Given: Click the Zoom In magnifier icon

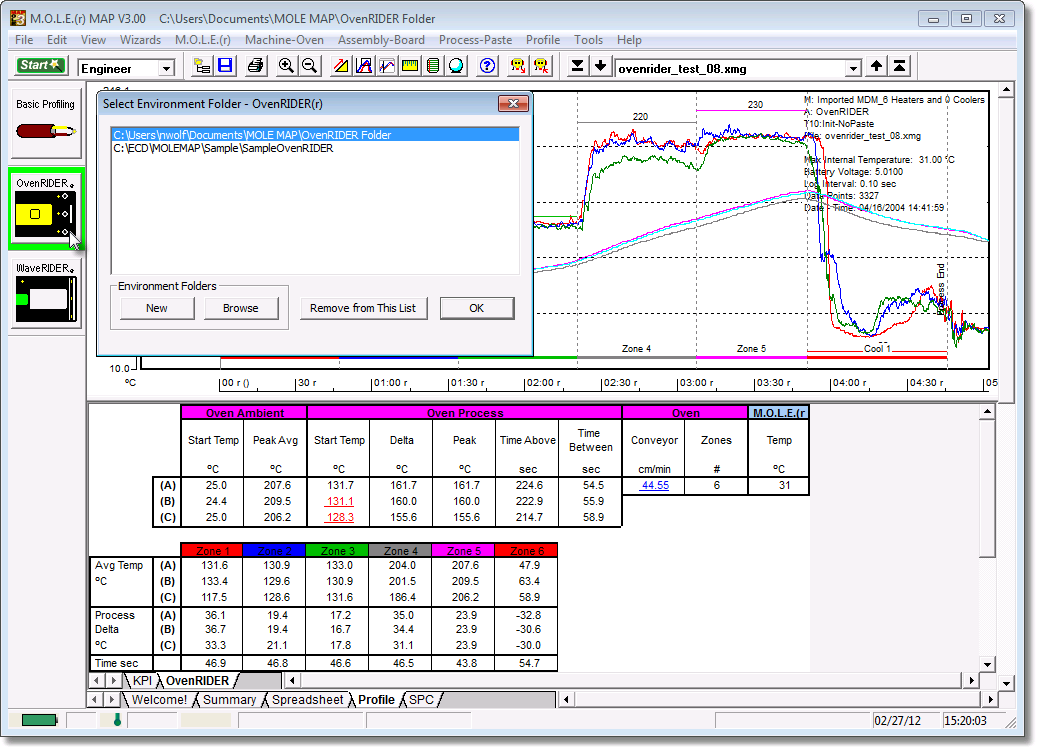Looking at the screenshot, I should coord(286,66).
